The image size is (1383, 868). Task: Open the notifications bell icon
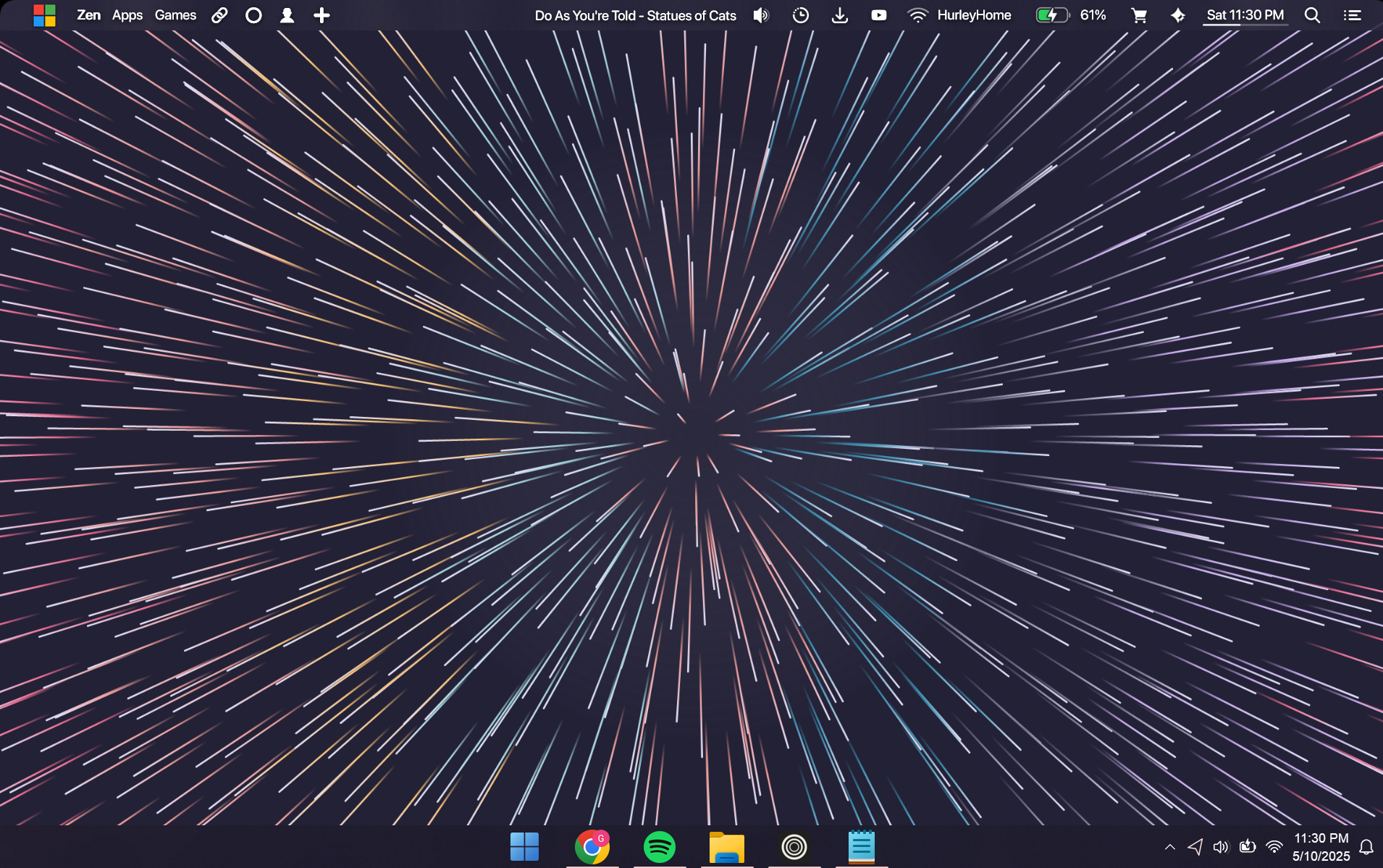pos(1366,846)
